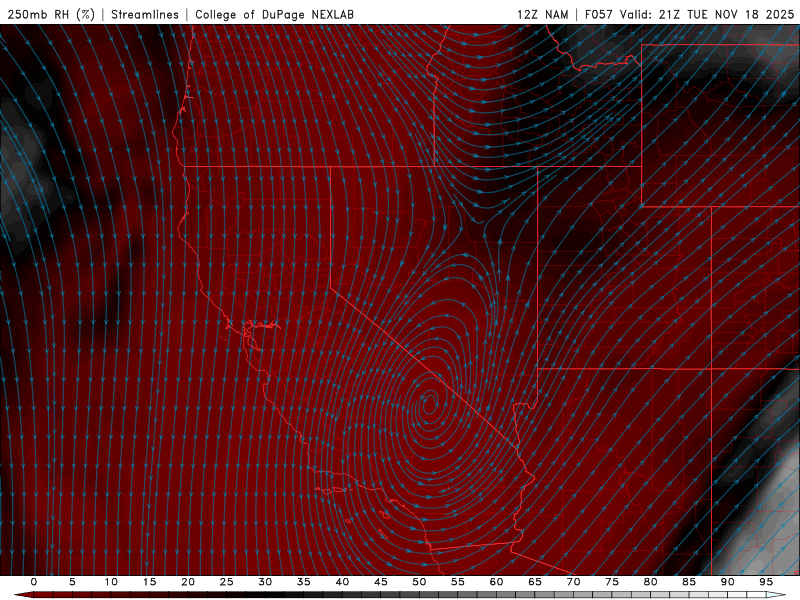Click the color bar value "35"
The width and height of the screenshot is (800, 600).
[304, 582]
